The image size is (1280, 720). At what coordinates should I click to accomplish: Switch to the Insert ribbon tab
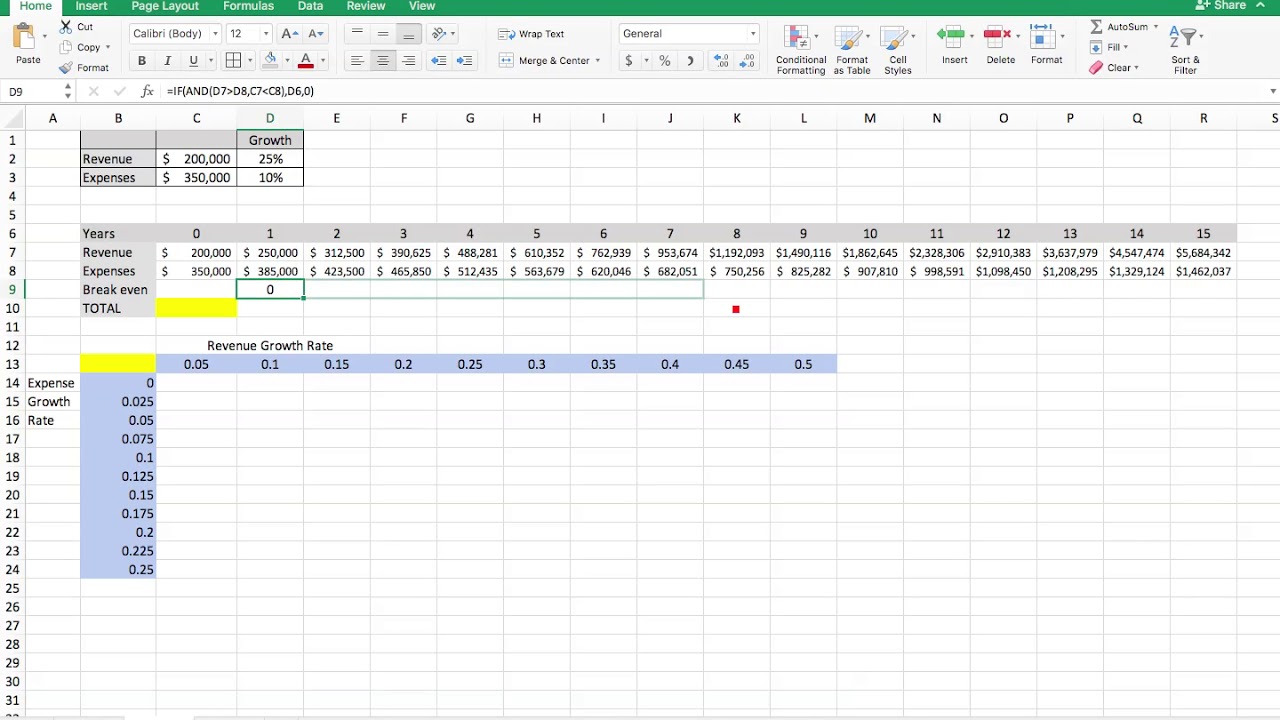pyautogui.click(x=91, y=6)
